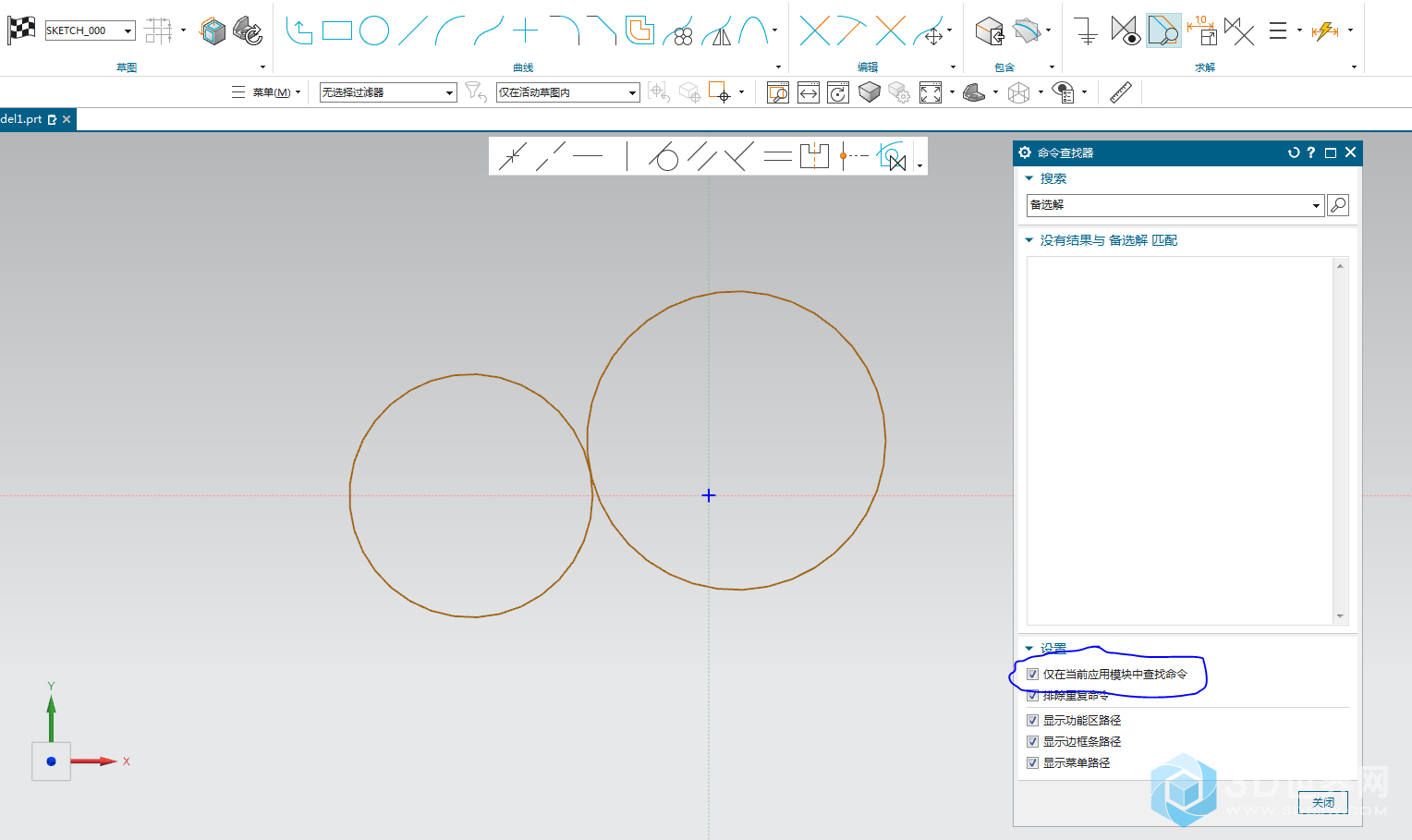Open the '仅在活动草图内' selection scope dropdown
Viewport: 1412px width, 840px height.
(633, 92)
